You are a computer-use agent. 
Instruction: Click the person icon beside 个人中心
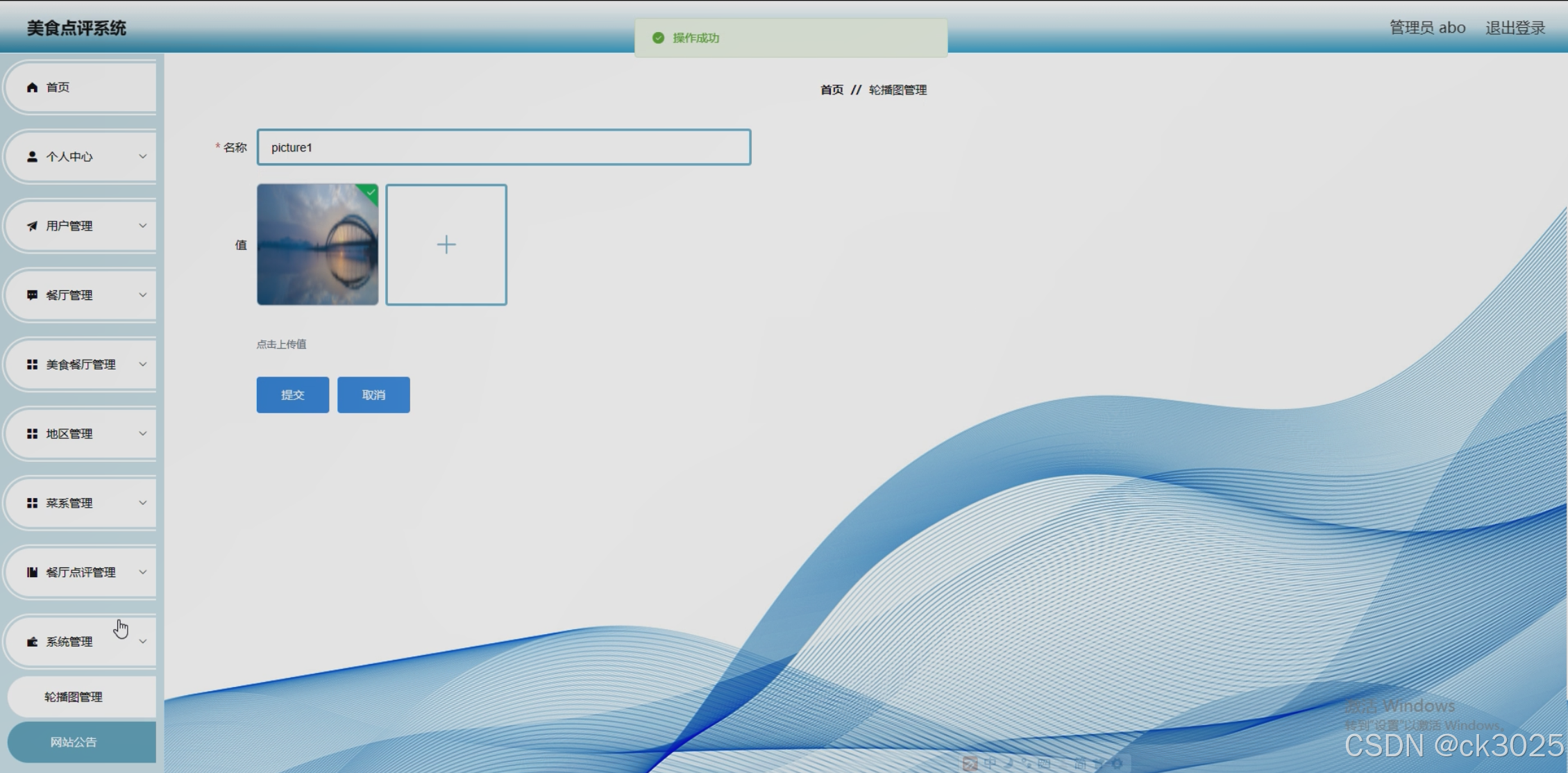(32, 157)
